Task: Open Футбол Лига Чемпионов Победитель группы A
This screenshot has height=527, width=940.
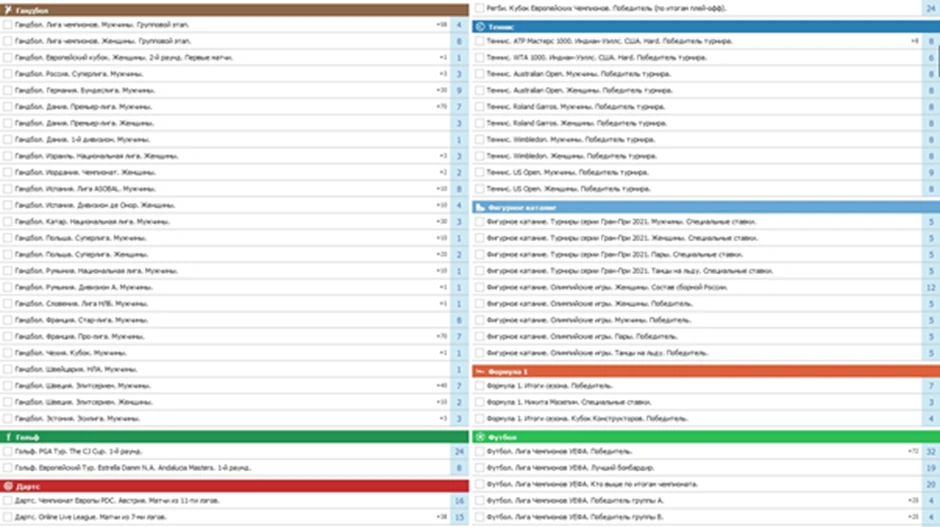Action: pyautogui.click(x=575, y=500)
